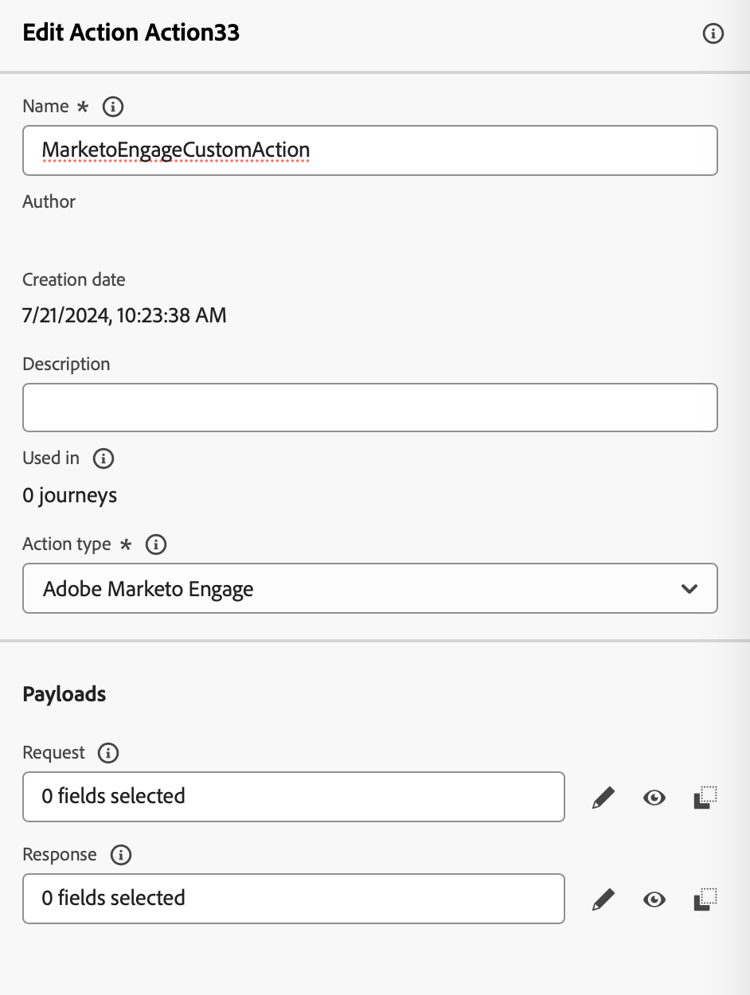This screenshot has width=750, height=995.
Task: Click the Request fields selected box
Action: (x=293, y=797)
